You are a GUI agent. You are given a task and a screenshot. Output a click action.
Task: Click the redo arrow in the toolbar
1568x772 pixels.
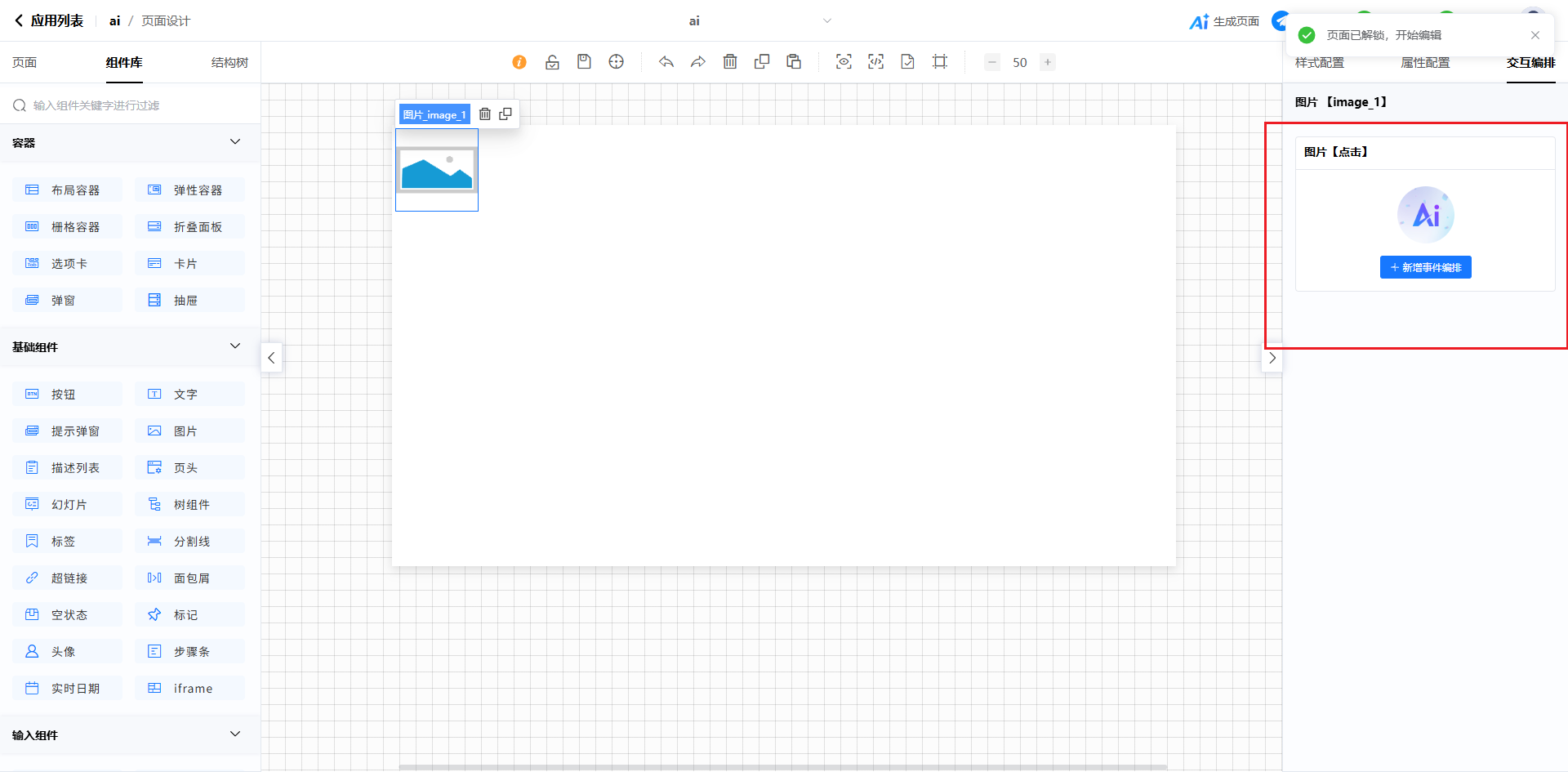pyautogui.click(x=697, y=62)
